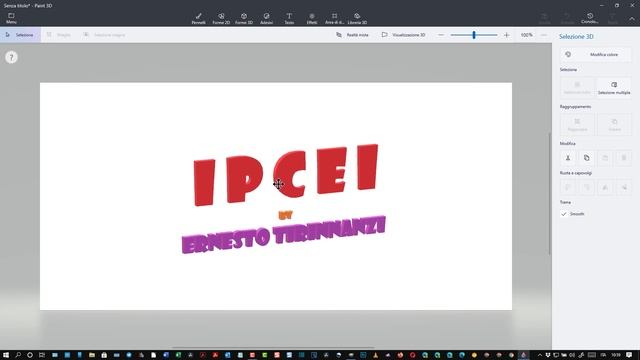Open the Effetti effects panel
This screenshot has height=360, width=640.
(312, 18)
